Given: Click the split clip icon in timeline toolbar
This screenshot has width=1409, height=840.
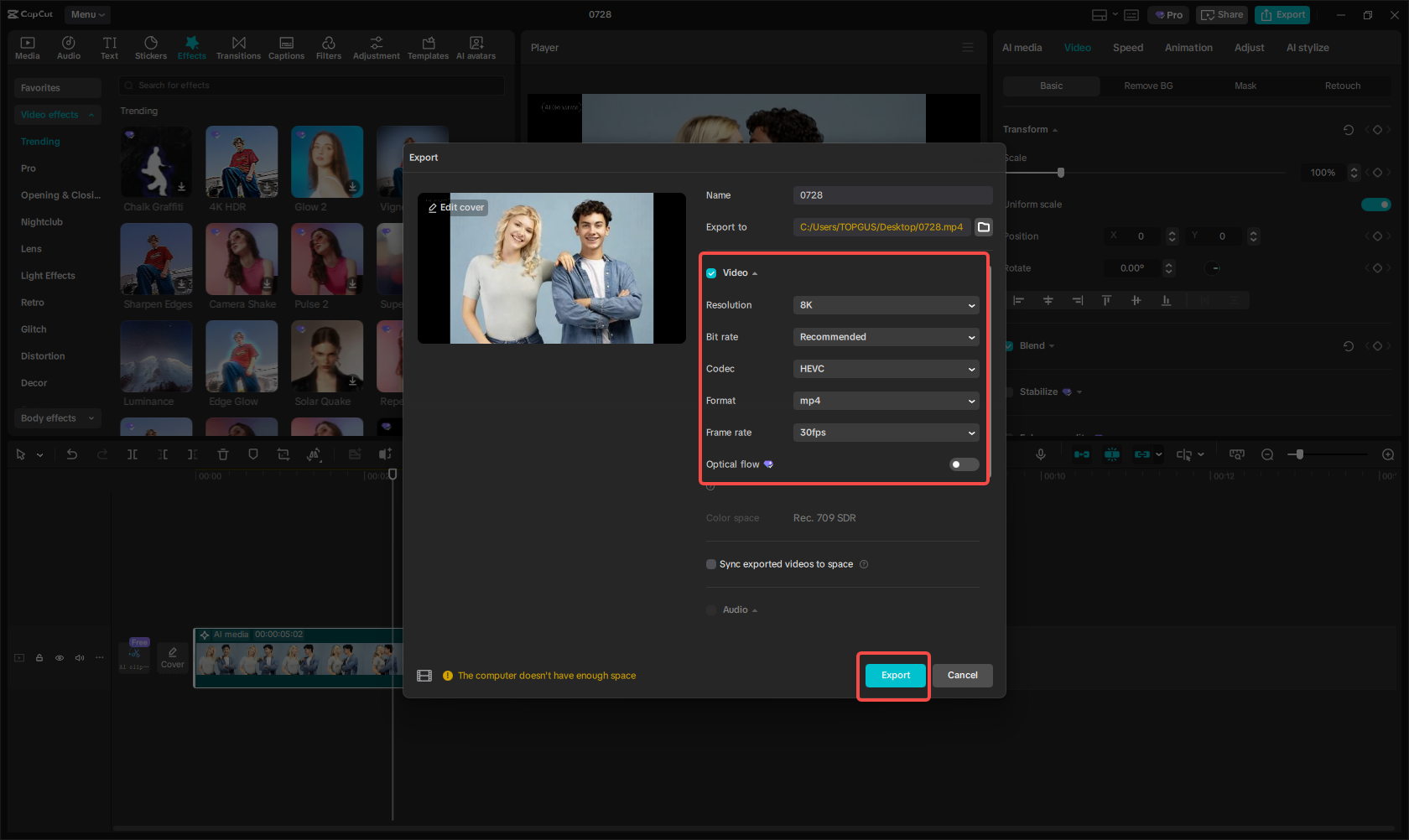Looking at the screenshot, I should pos(133,454).
